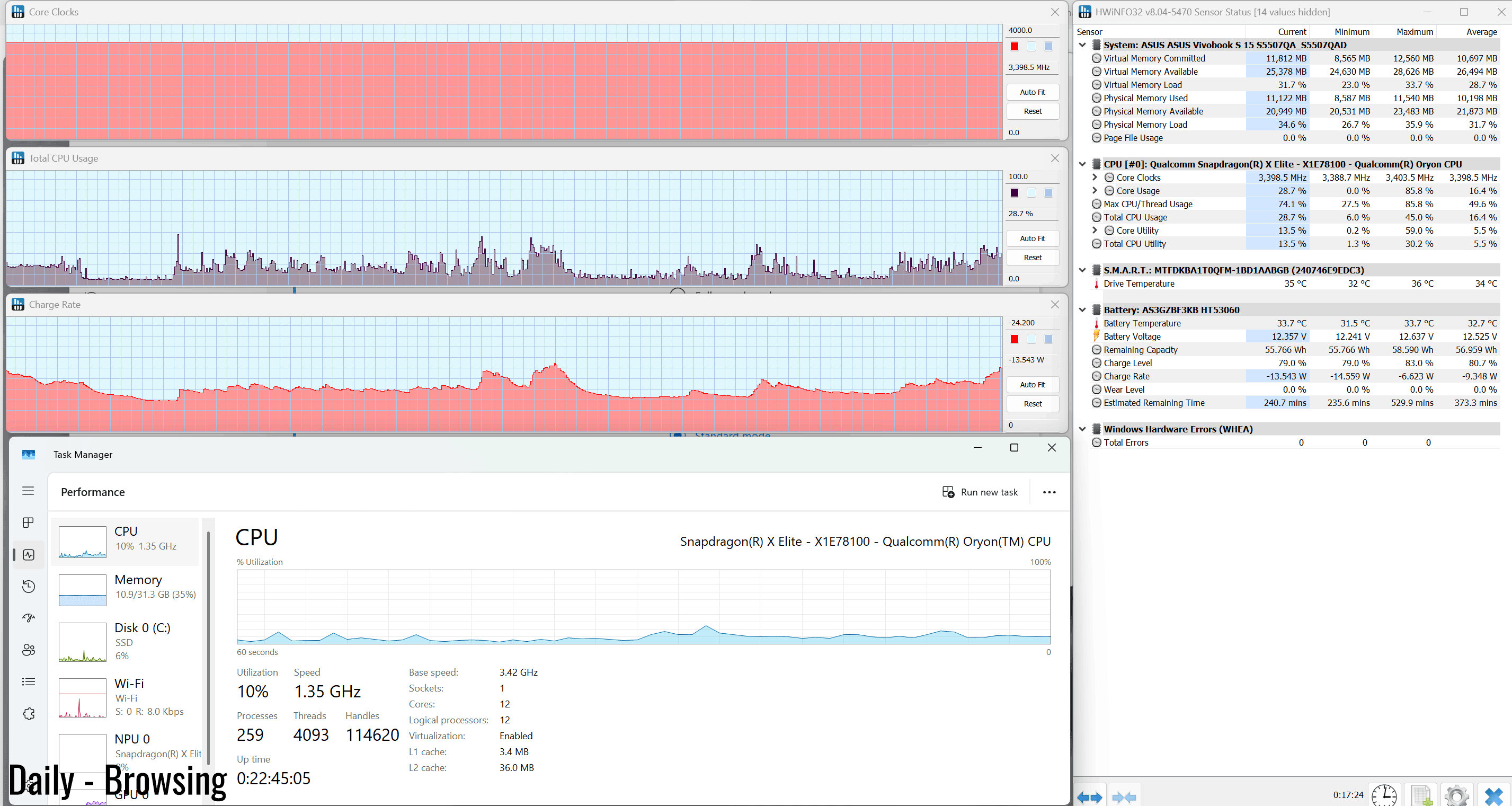Select Memory in the Performance list
The height and width of the screenshot is (806, 1512).
coord(126,589)
